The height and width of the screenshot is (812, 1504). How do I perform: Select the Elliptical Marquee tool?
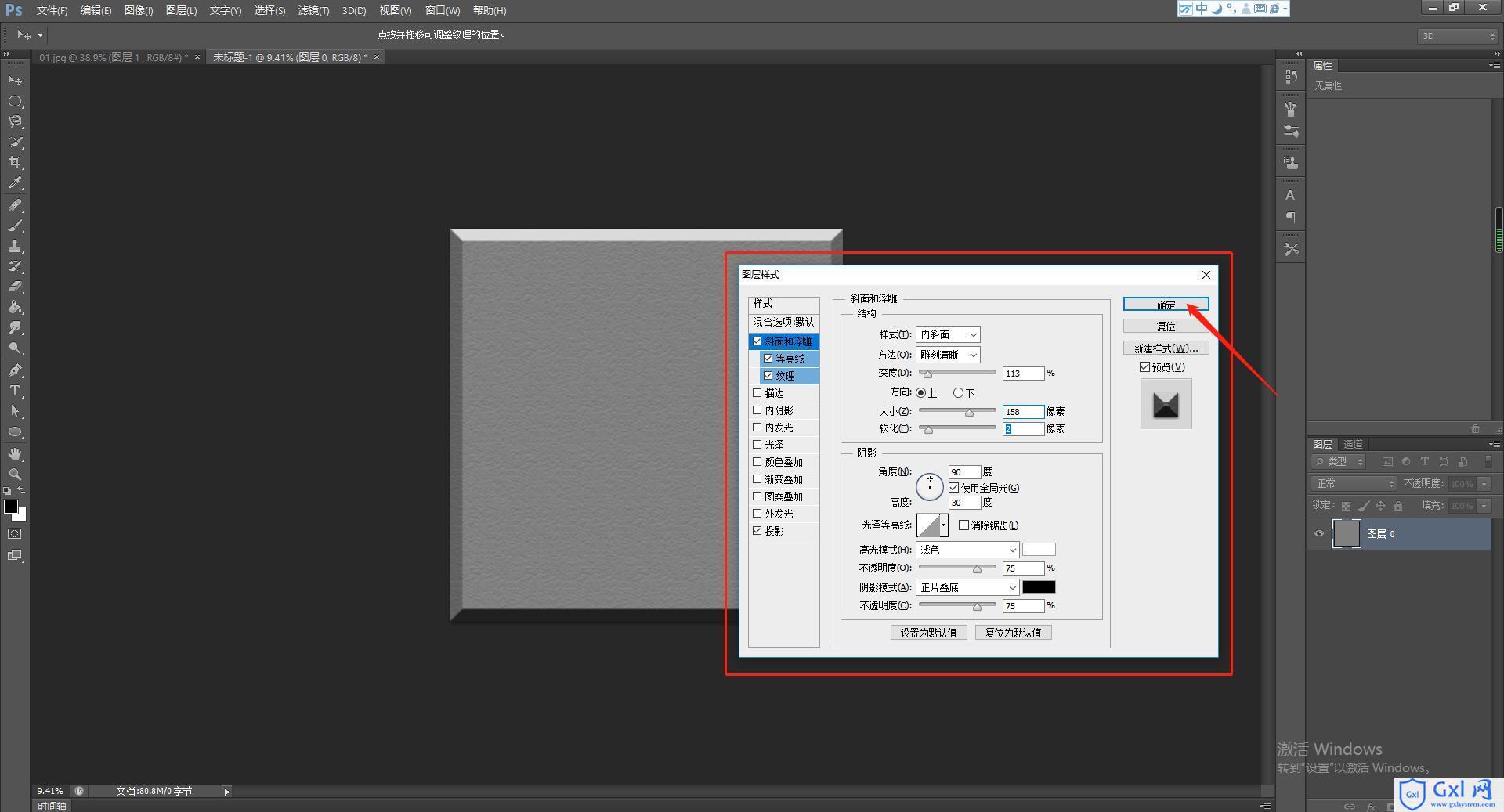[15, 101]
